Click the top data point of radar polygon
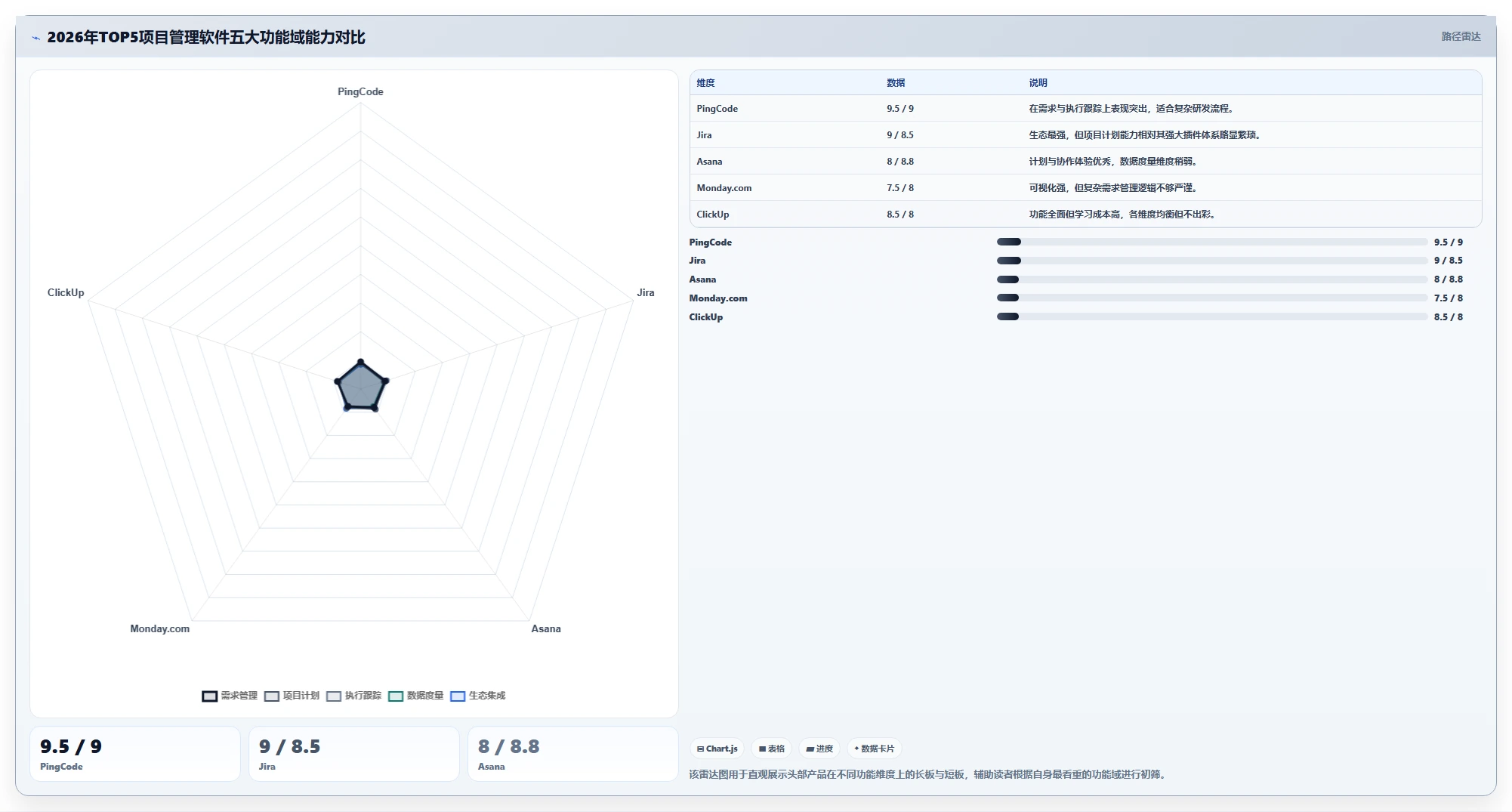1512x812 pixels. [x=361, y=362]
